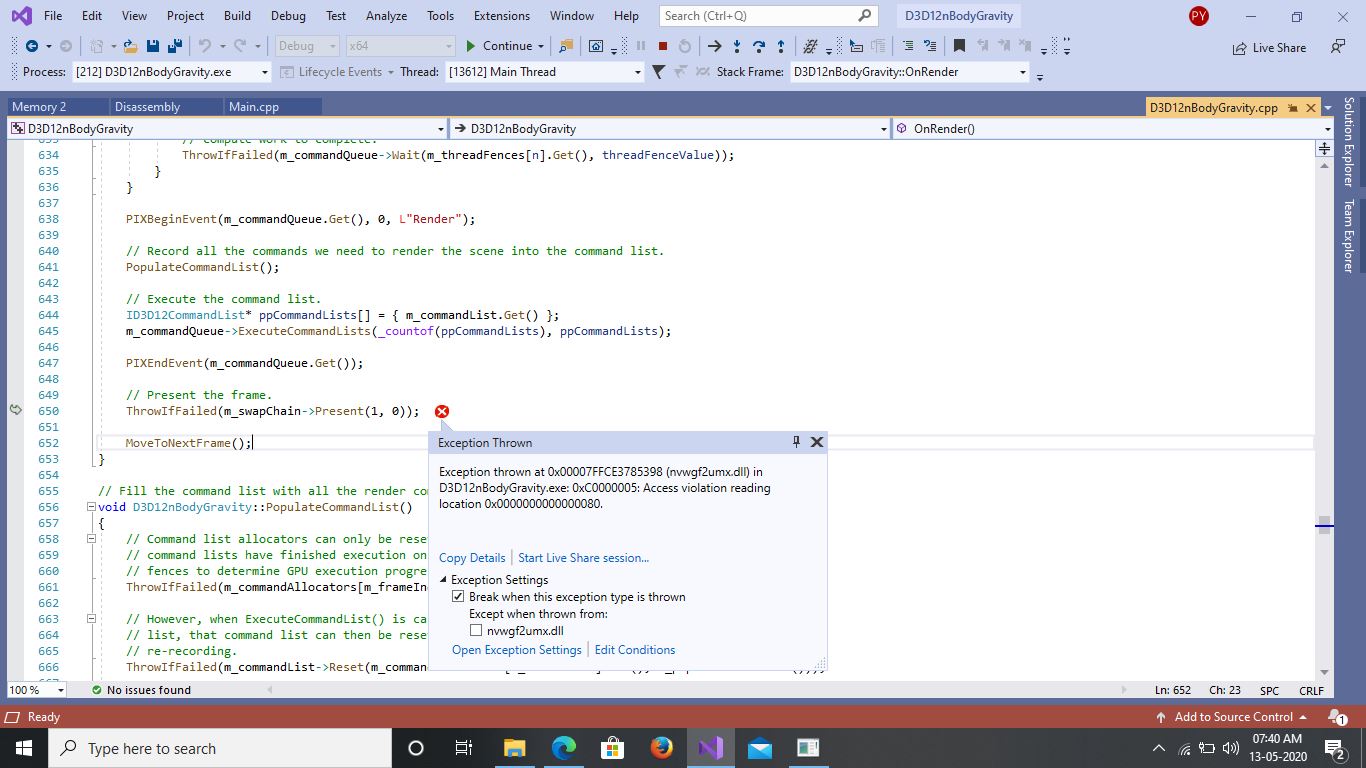1366x768 pixels.
Task: Click the Restart debugging icon
Action: point(686,46)
